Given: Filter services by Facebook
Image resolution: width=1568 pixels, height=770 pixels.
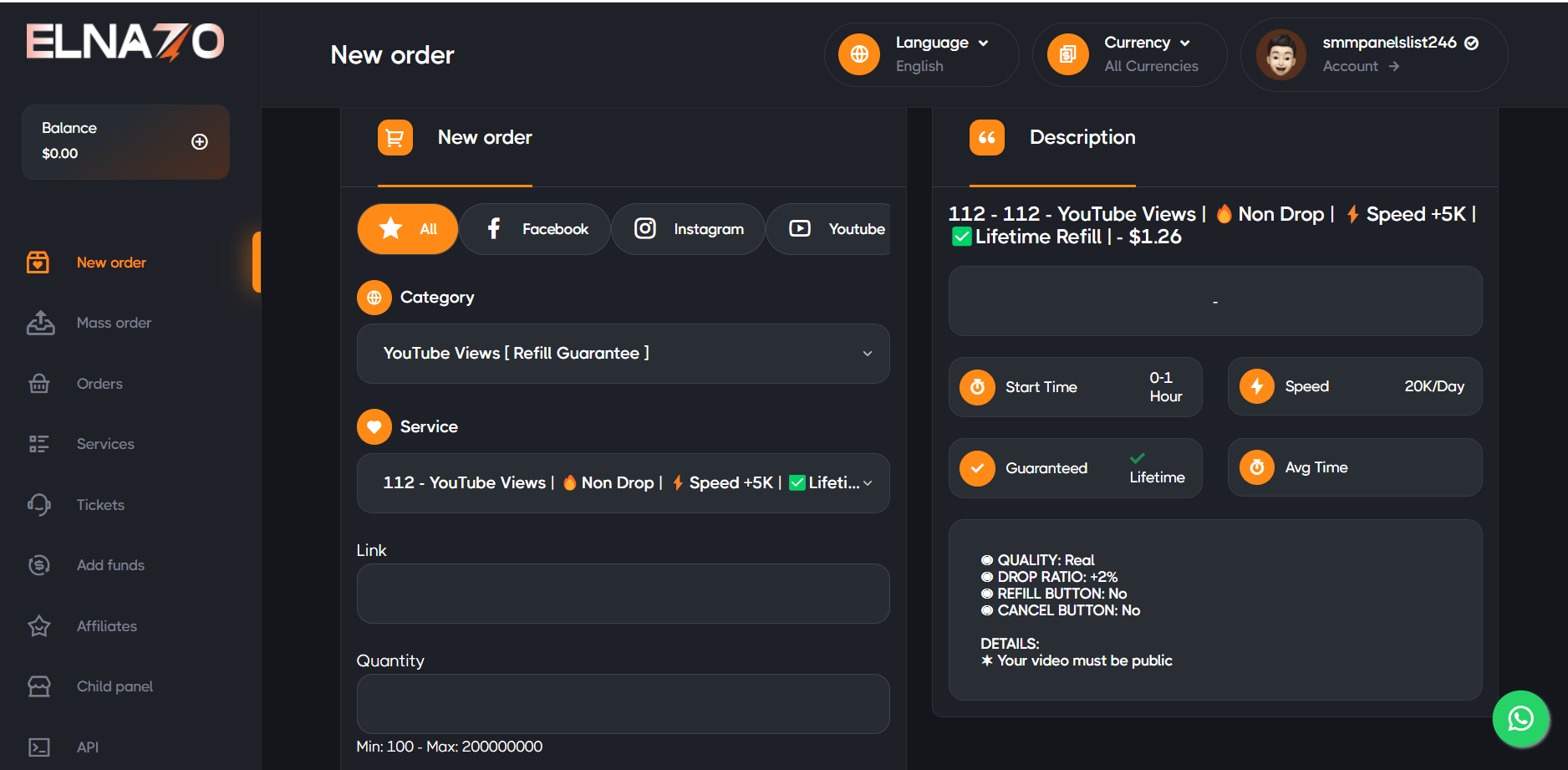Looking at the screenshot, I should pyautogui.click(x=536, y=229).
